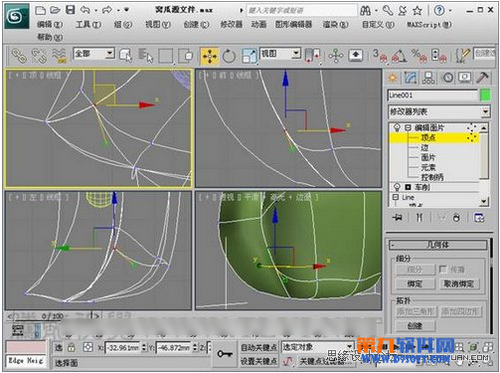Activate the Select and Move tool
Screen dimensions: 500x373
209,56
